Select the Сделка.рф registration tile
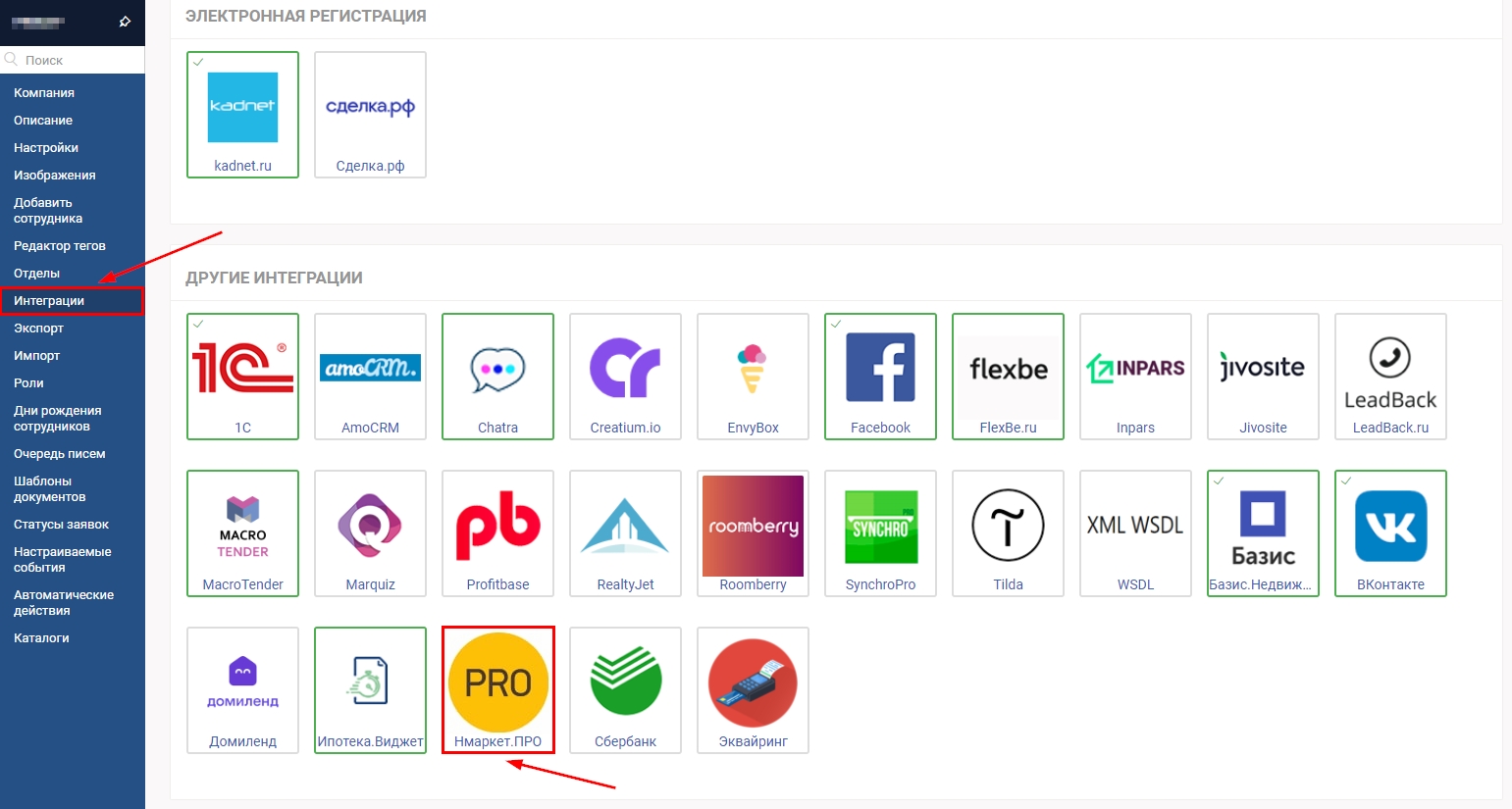This screenshot has width=1512, height=809. (370, 114)
